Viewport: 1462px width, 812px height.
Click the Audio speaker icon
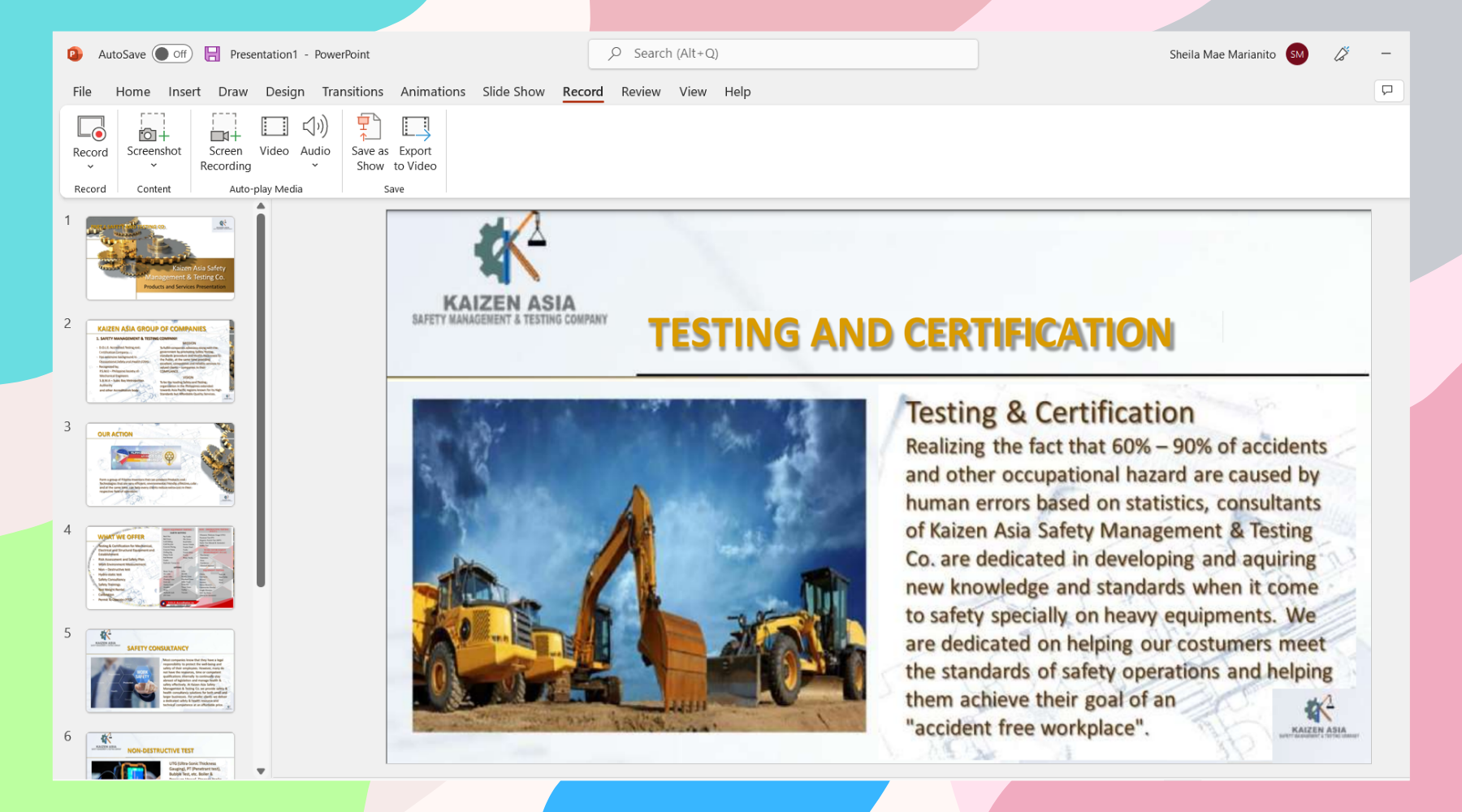(x=315, y=127)
